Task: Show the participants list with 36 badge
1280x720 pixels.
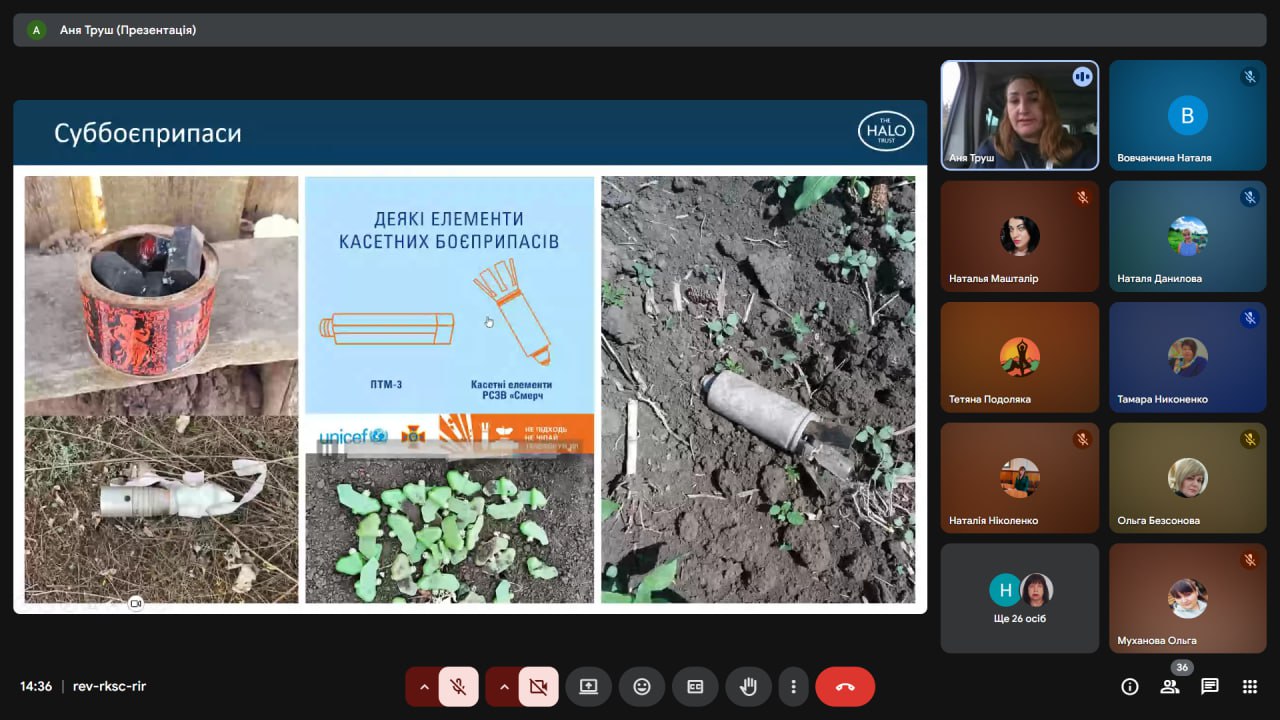Action: point(1169,686)
